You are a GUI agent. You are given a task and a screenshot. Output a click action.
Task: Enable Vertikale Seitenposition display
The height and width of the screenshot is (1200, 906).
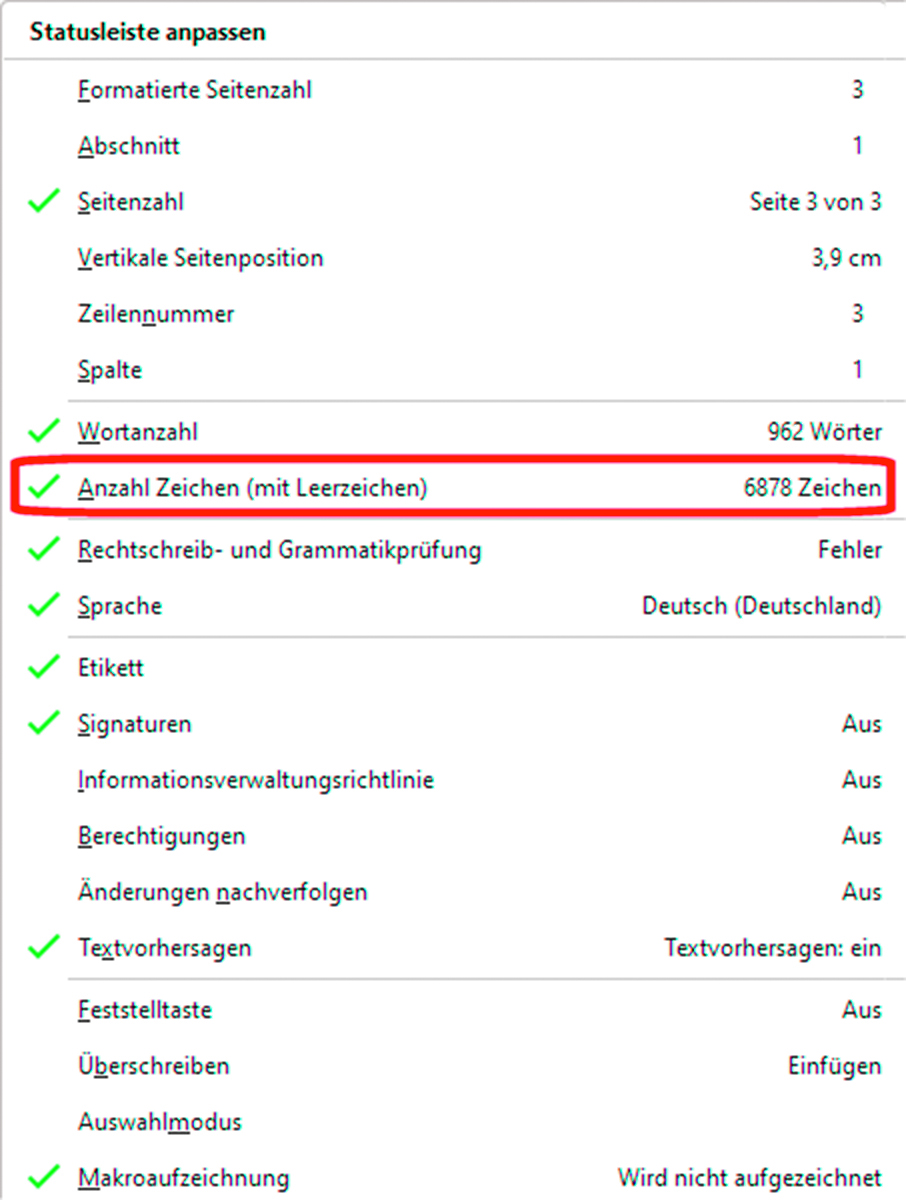pos(200,257)
